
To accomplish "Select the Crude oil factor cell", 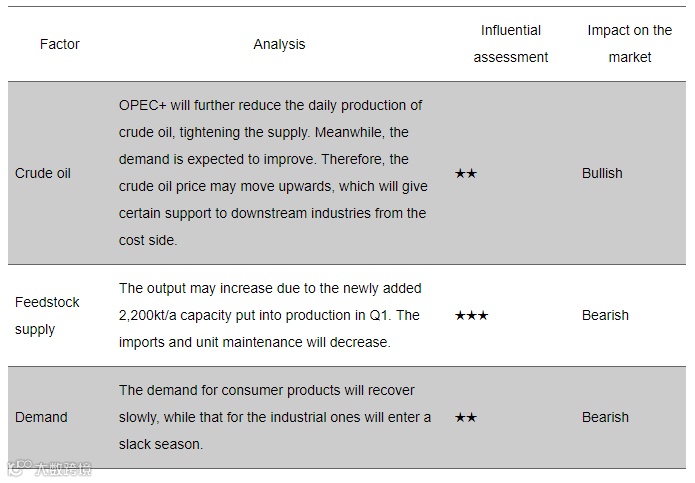I will (43, 173).
